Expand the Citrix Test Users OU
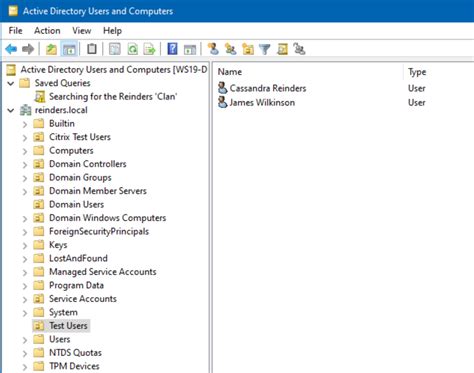This screenshot has height=373, width=474. [x=25, y=137]
